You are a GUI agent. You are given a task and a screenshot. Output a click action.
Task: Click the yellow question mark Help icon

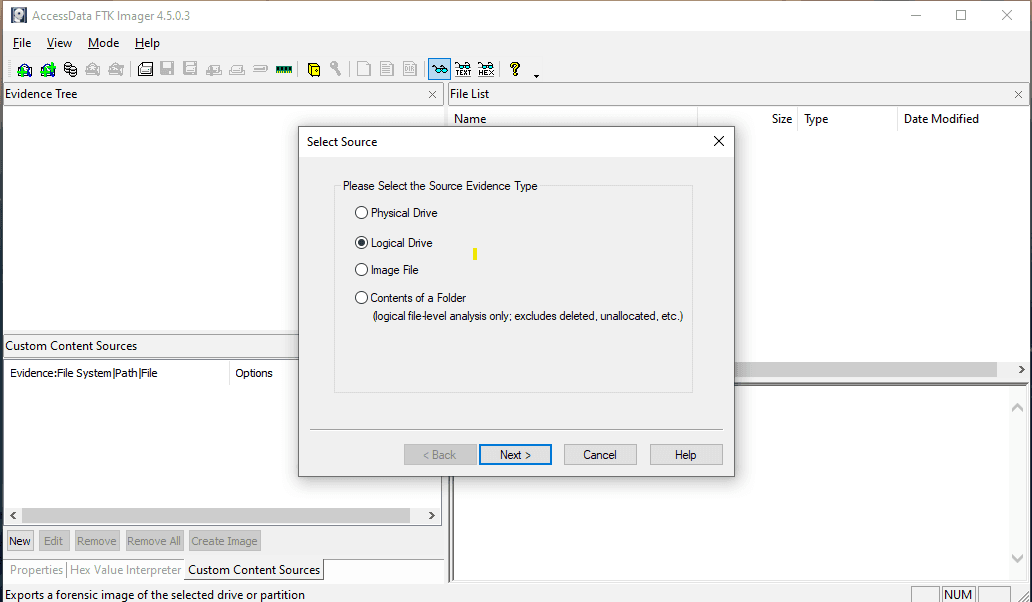(515, 68)
